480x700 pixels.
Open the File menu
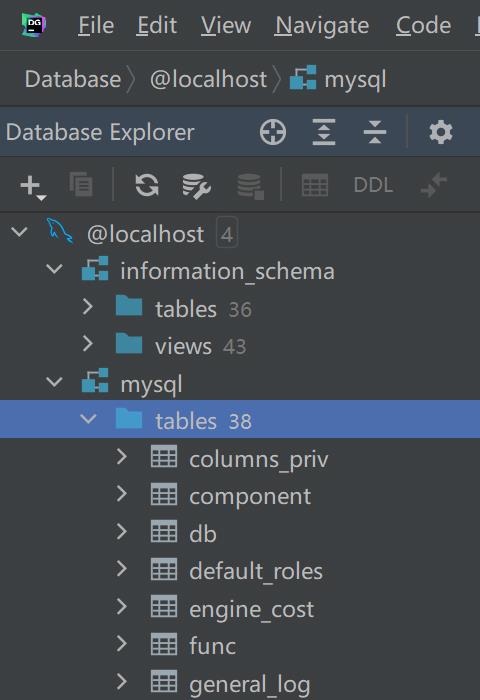96,25
